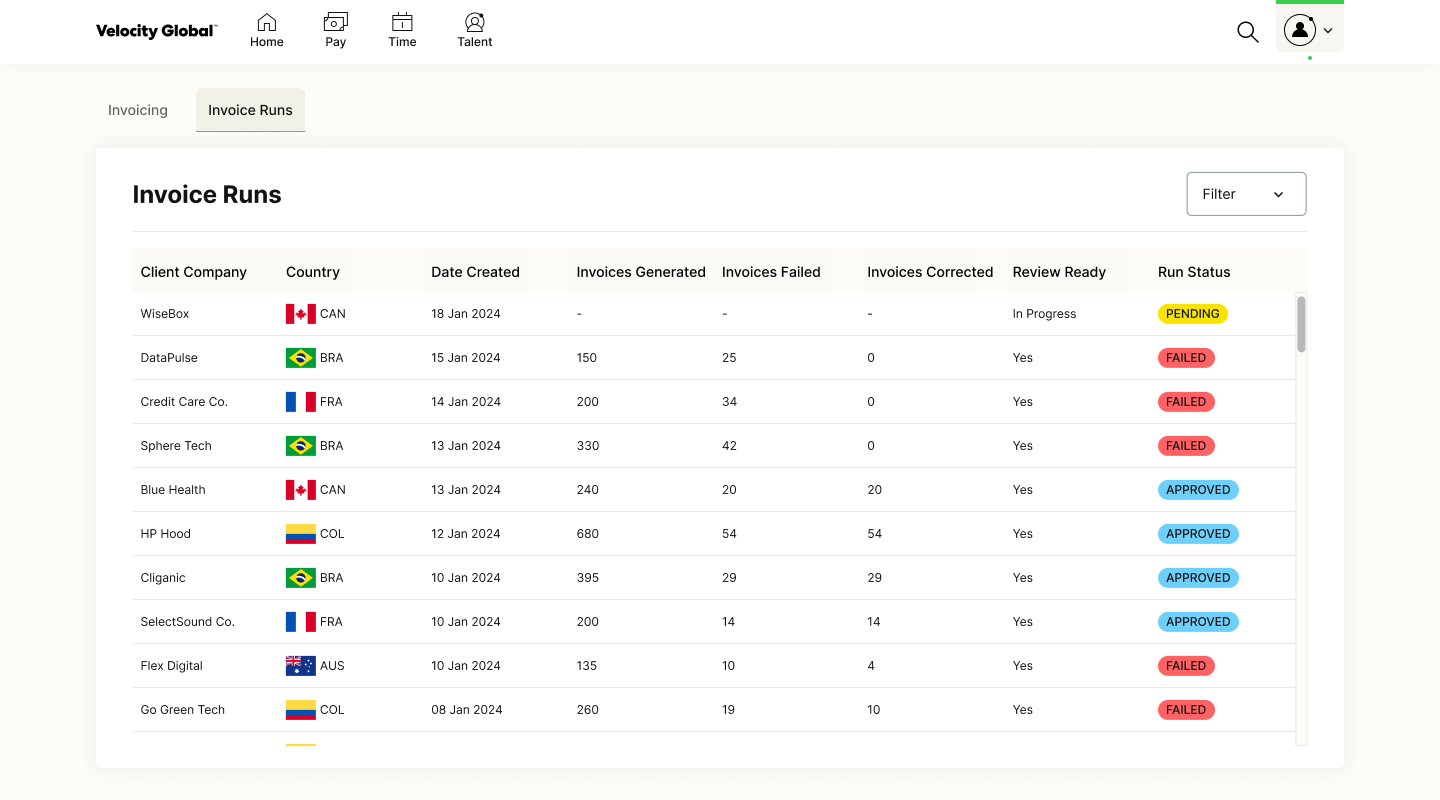Click the Canada flag in Blue Health row

301,490
